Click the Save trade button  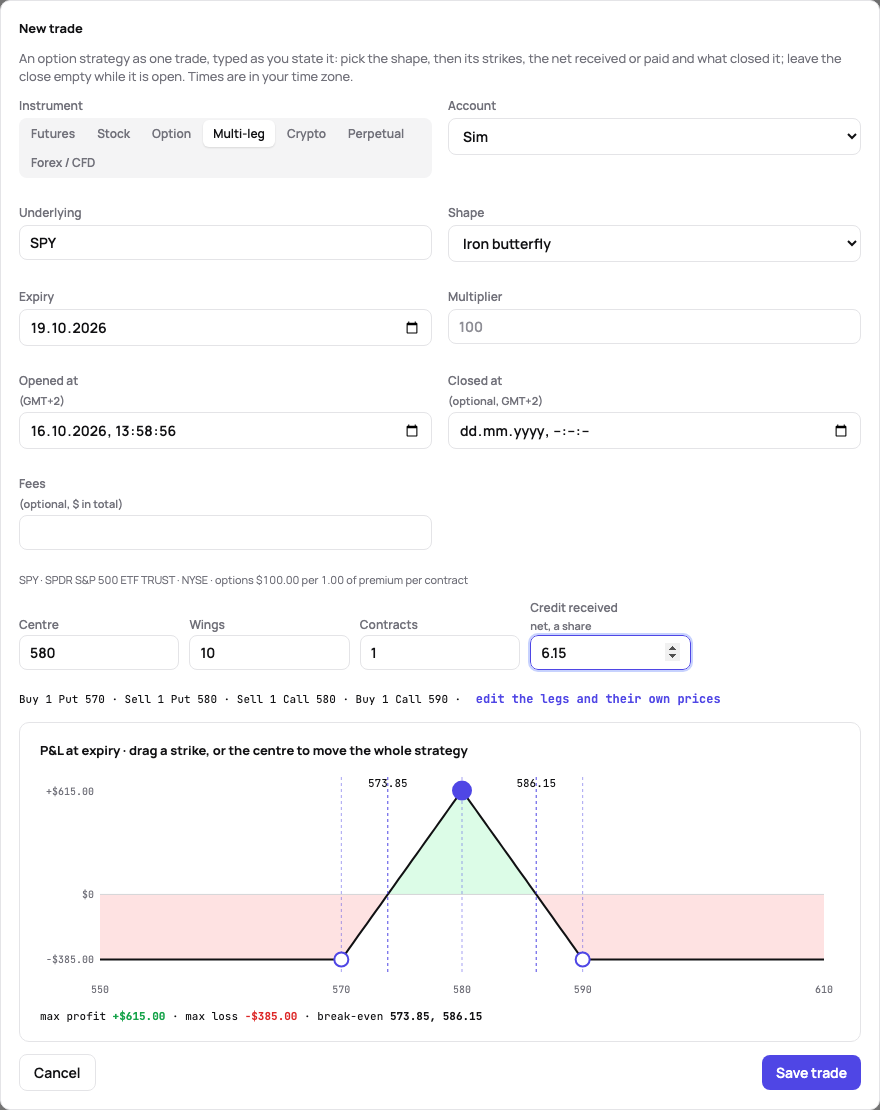pos(811,1072)
